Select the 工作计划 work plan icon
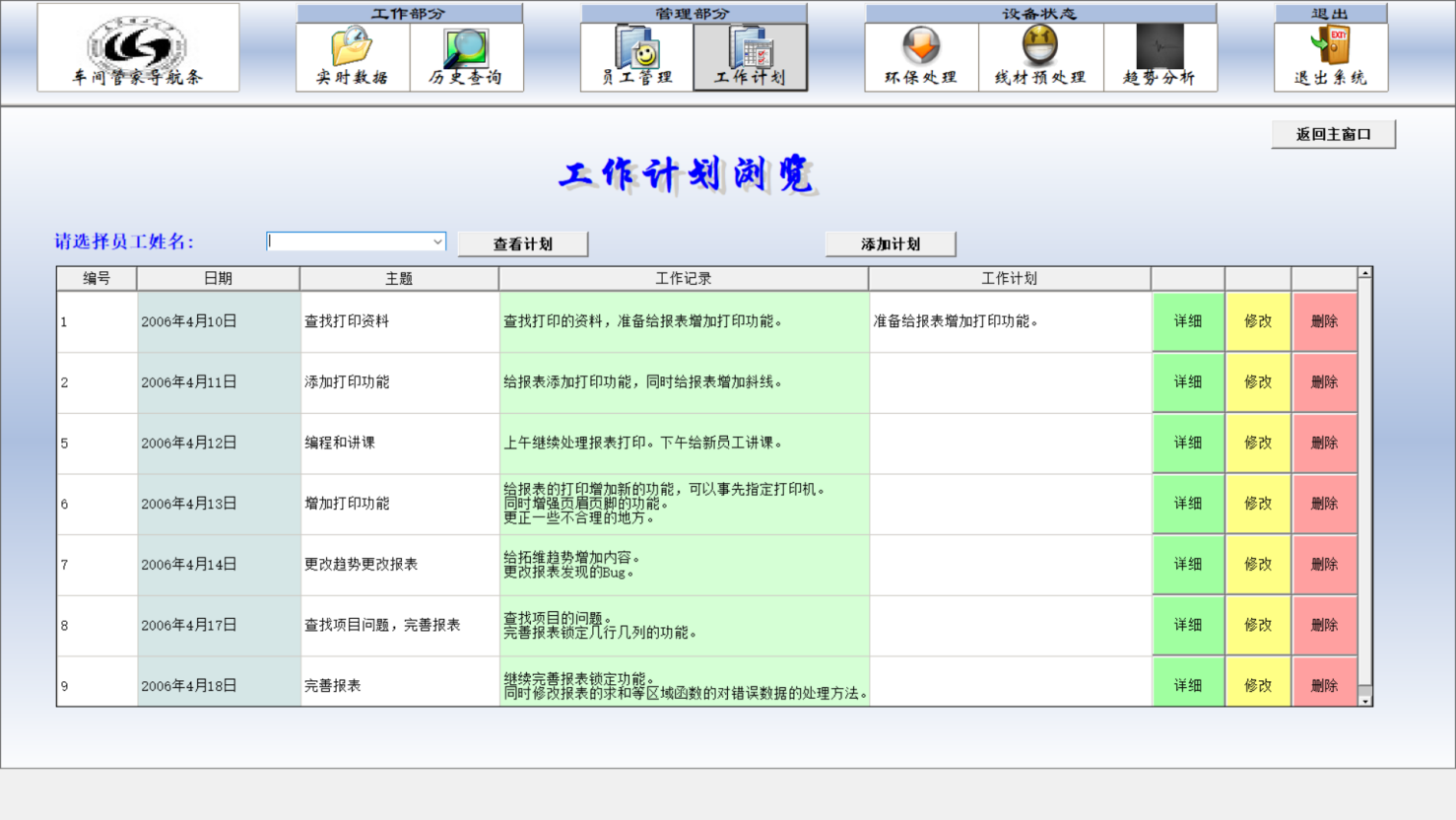 [x=751, y=57]
